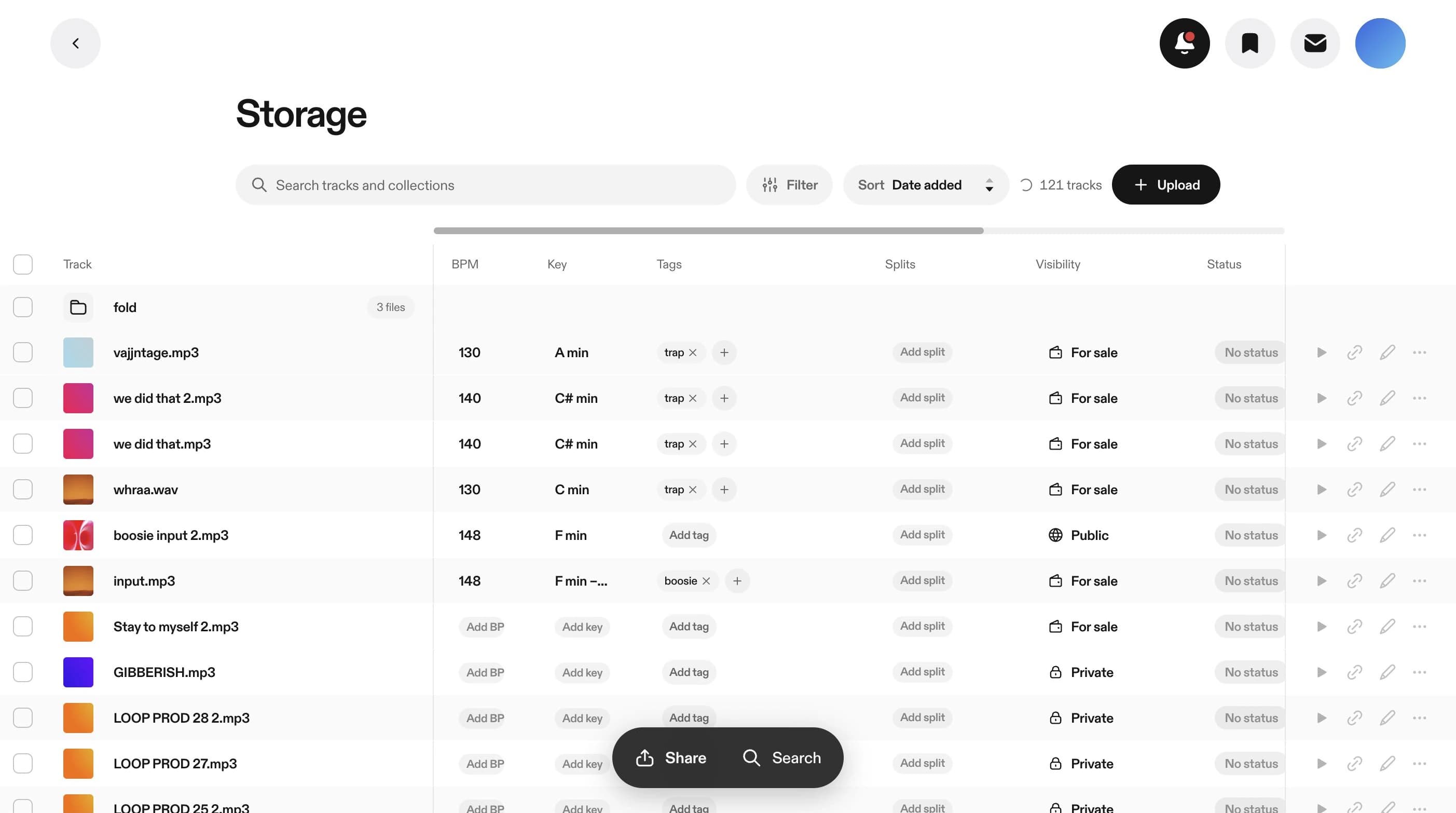Click the Share button in floating bar
This screenshot has height=813, width=1456.
671,757
